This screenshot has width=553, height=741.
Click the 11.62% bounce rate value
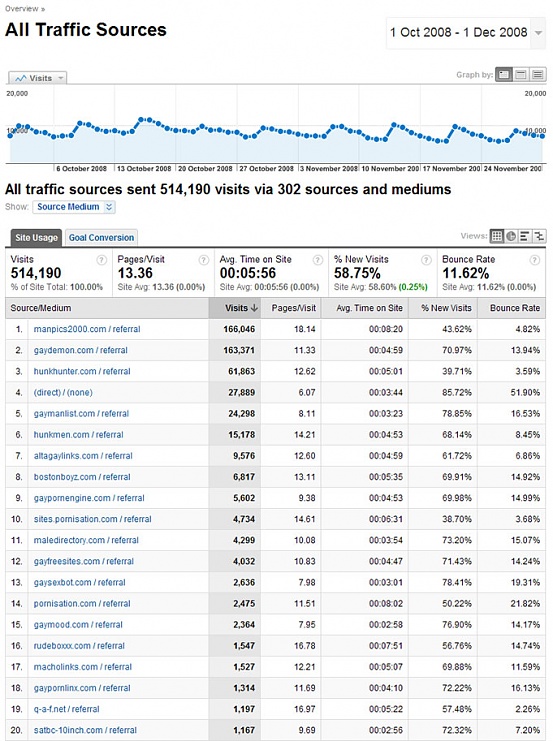click(x=466, y=273)
